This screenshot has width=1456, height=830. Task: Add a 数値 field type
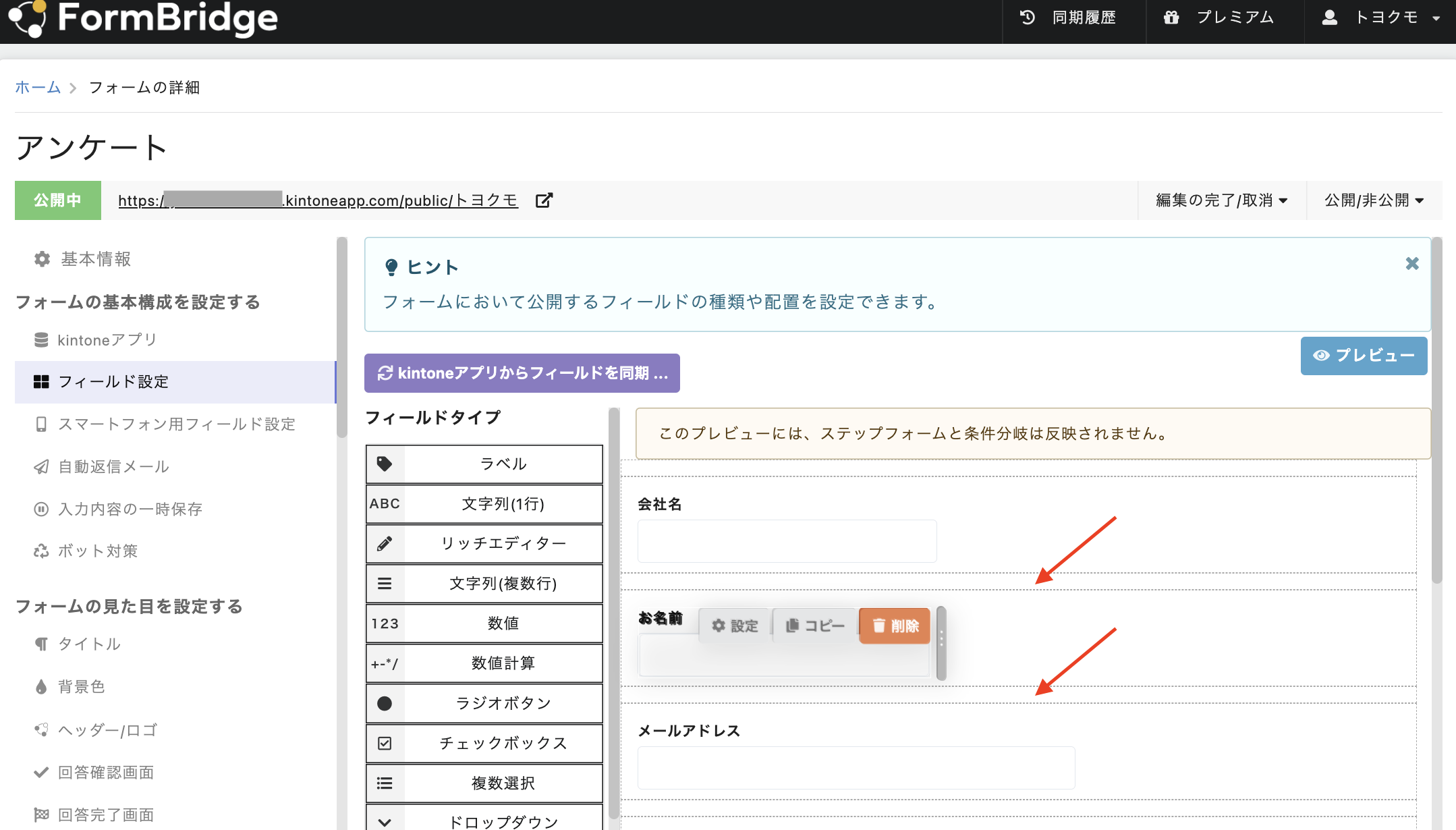(484, 624)
